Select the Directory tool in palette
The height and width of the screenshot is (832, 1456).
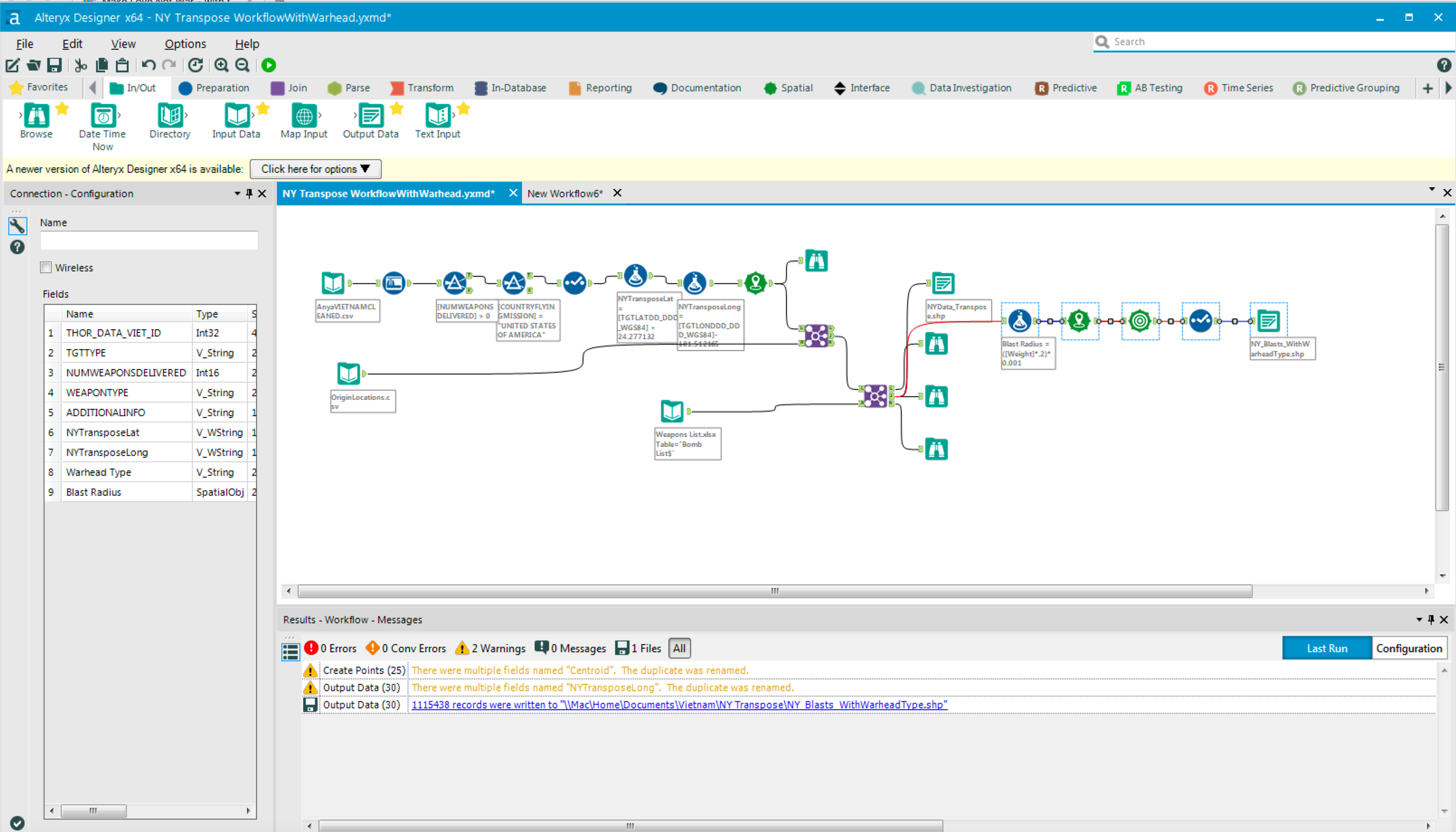pos(170,120)
